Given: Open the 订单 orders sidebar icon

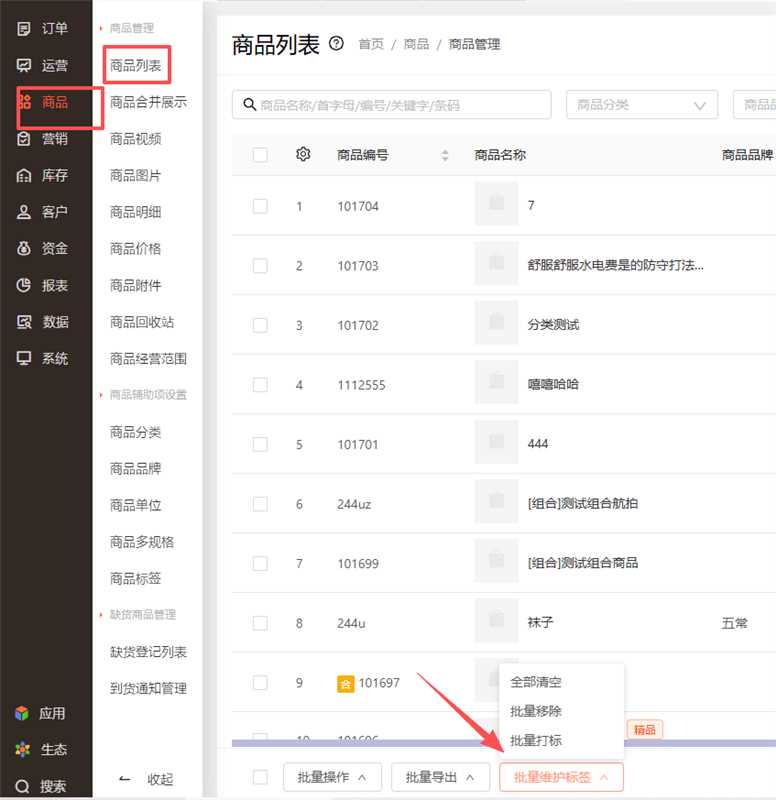Looking at the screenshot, I should pyautogui.click(x=23, y=29).
